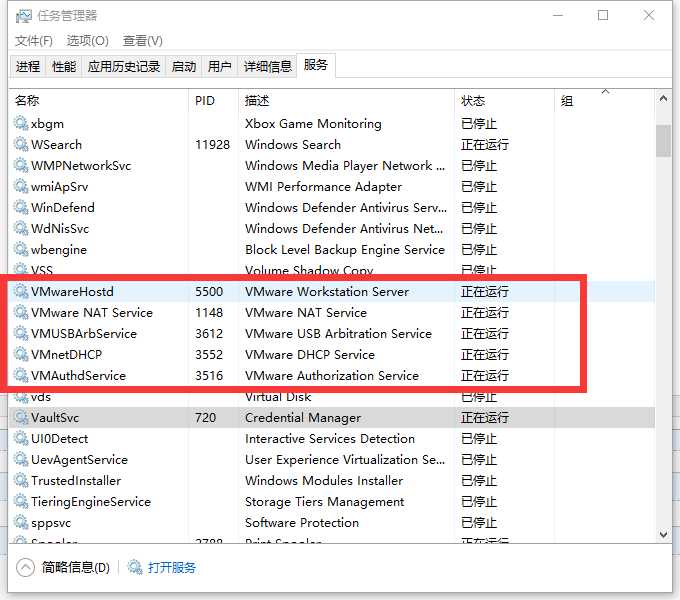The image size is (680, 600).
Task: Click Windows Modules Installer description
Action: (324, 480)
